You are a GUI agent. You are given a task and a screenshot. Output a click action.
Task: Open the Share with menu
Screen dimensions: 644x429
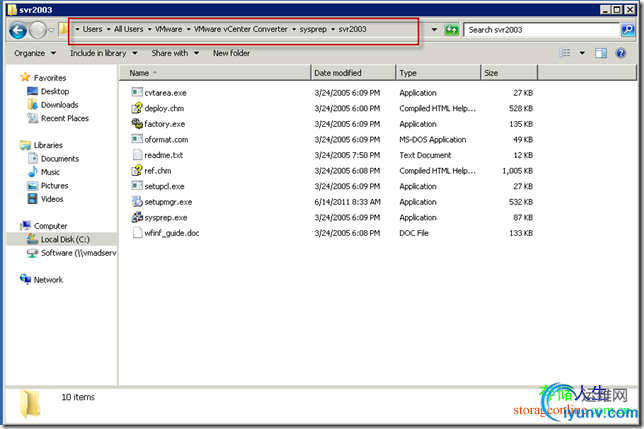175,53
